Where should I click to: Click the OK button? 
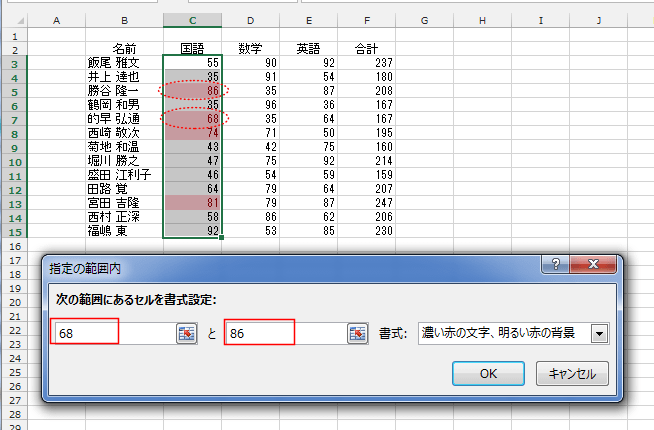click(x=488, y=373)
